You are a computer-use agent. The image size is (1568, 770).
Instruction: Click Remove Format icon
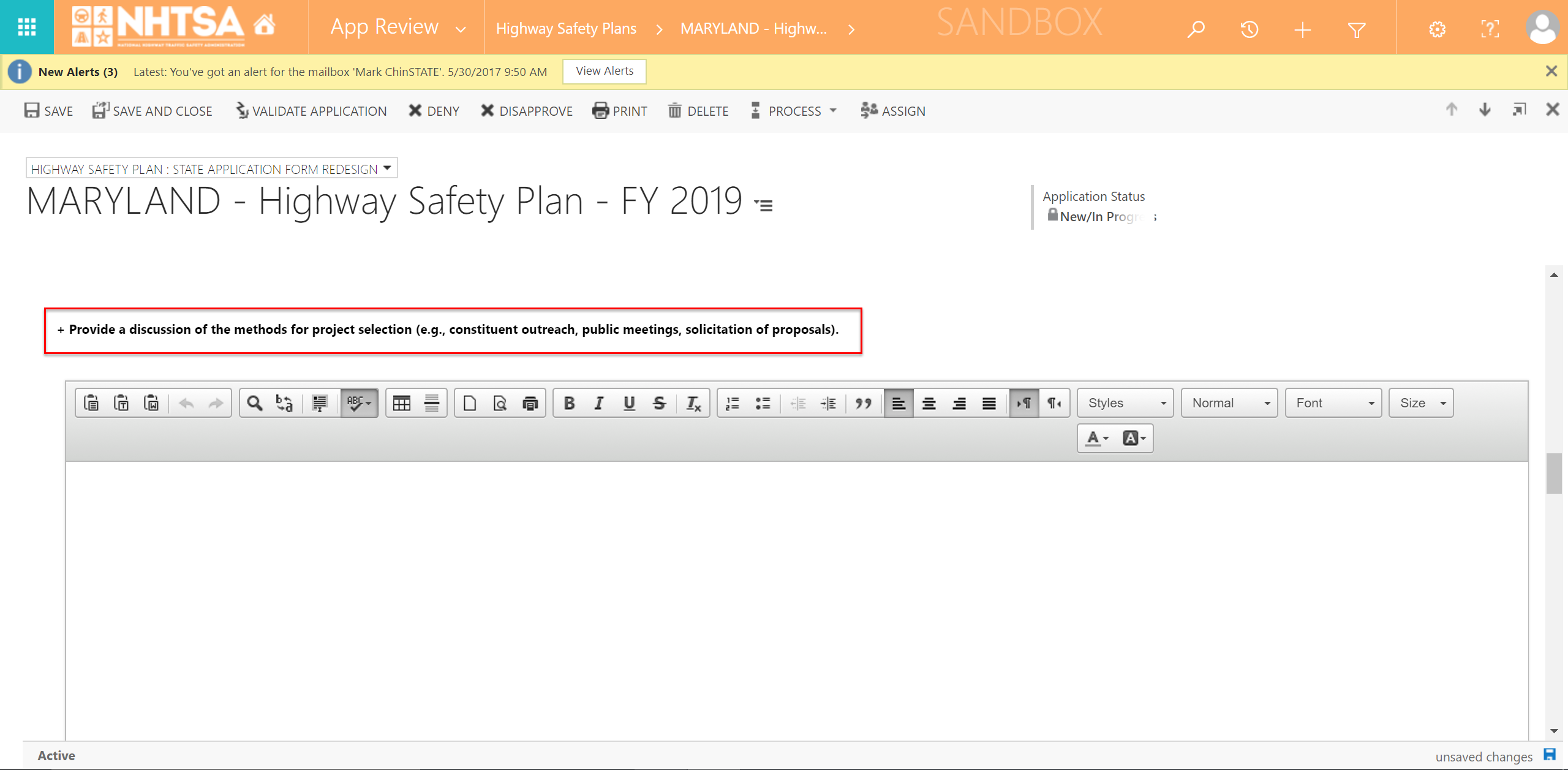tap(693, 403)
